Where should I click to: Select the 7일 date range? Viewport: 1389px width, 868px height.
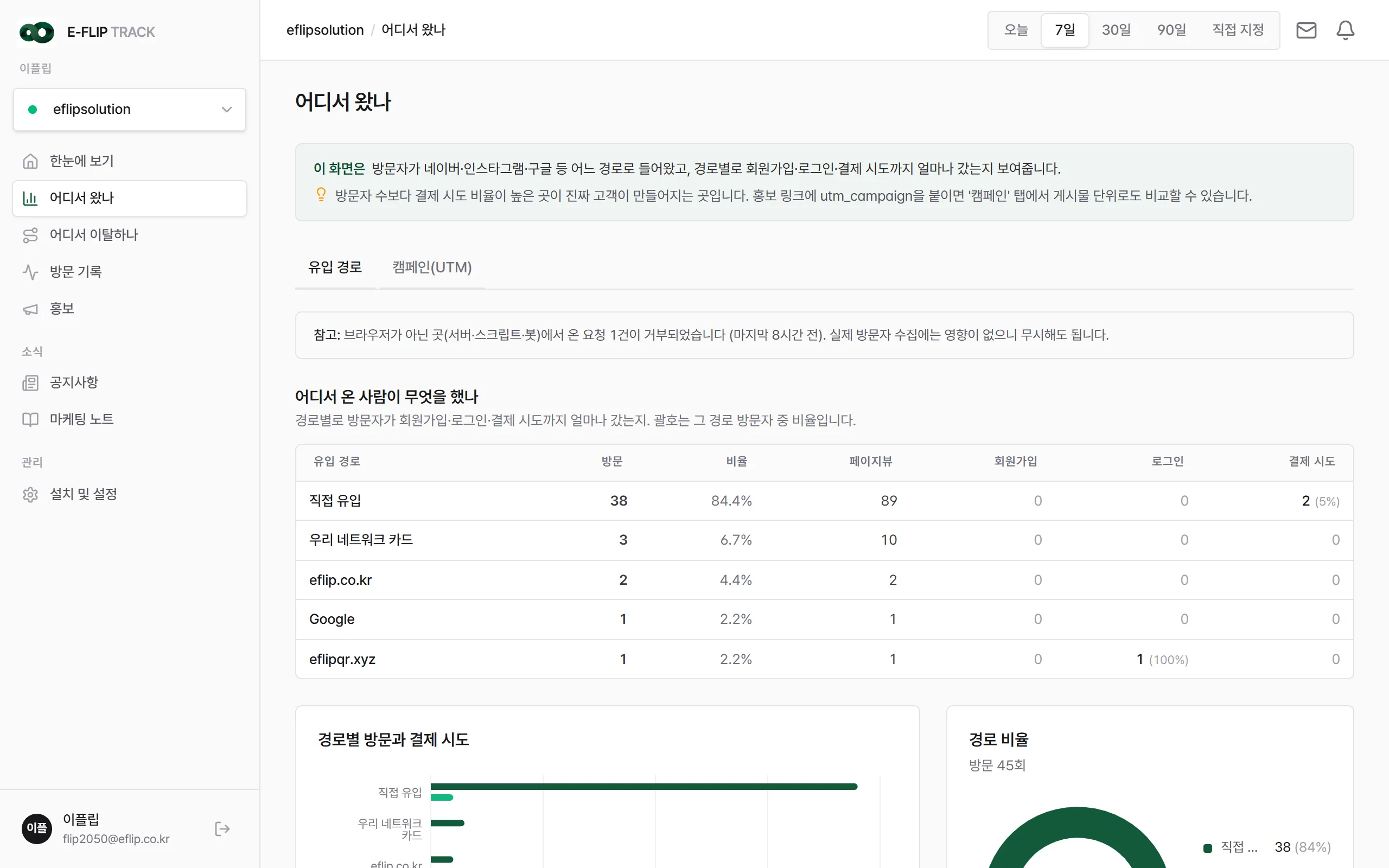pos(1065,30)
